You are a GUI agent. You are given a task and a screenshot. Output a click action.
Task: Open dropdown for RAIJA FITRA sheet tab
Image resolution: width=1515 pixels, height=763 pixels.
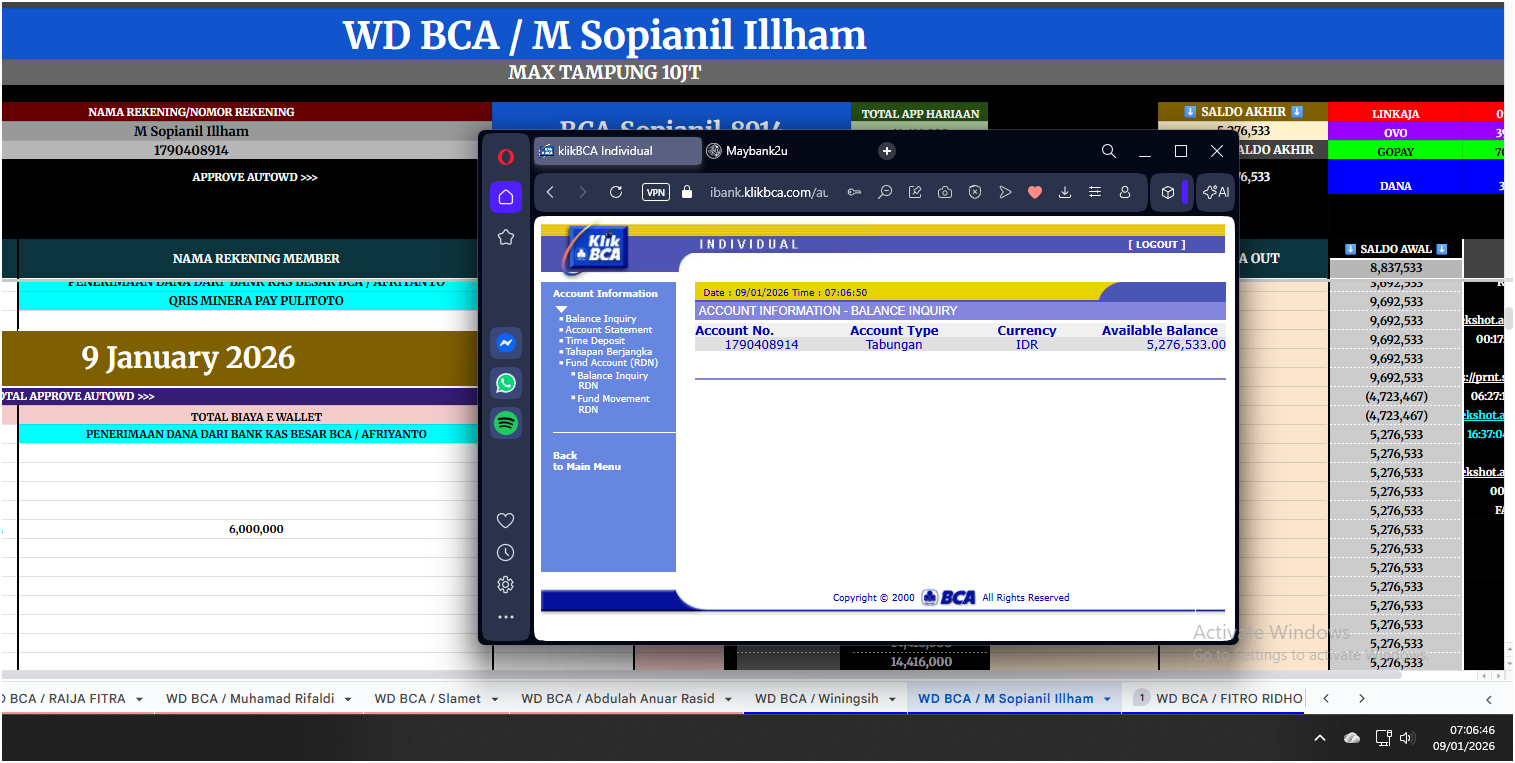[x=139, y=699]
